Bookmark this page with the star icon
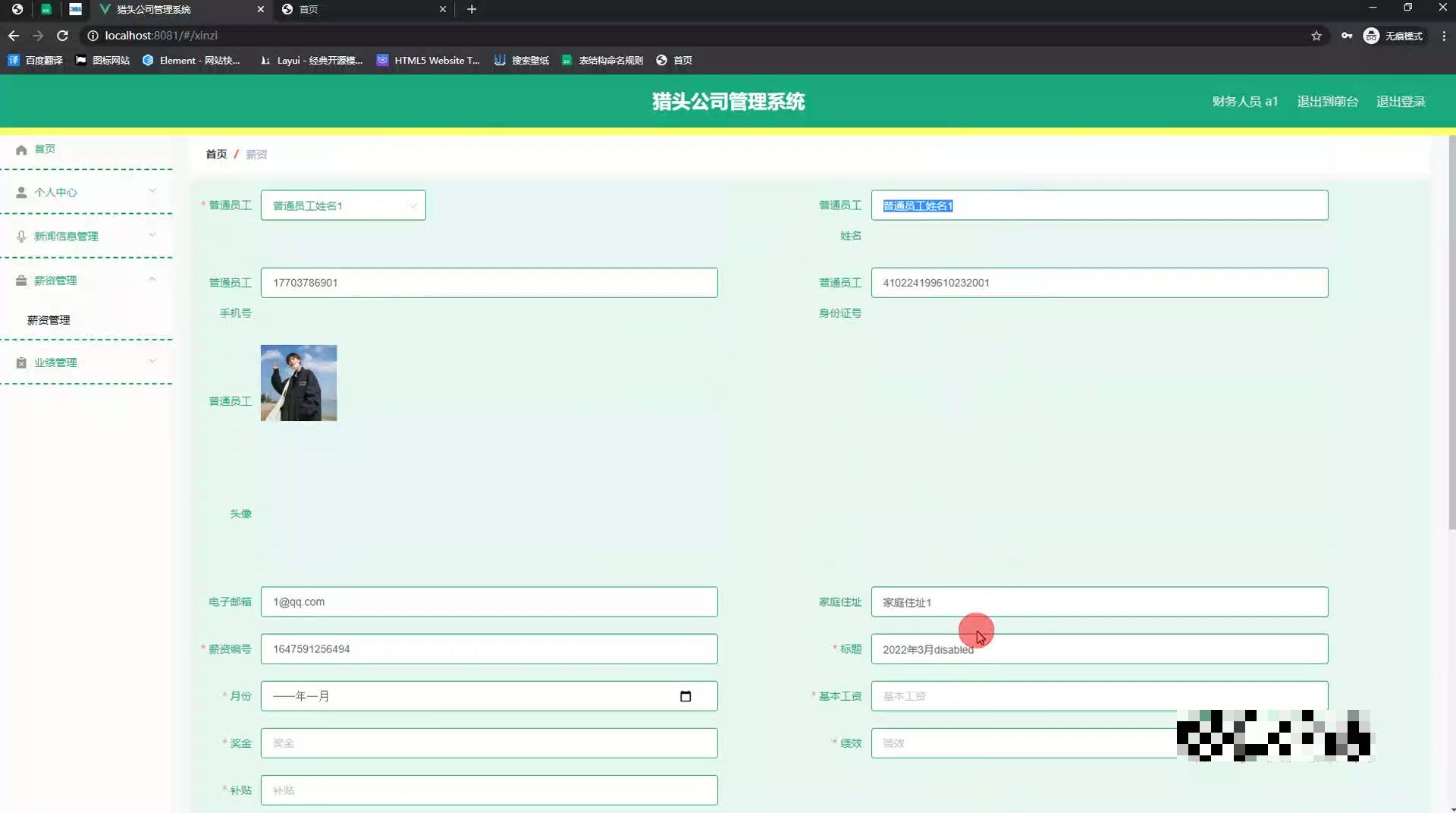This screenshot has width=1456, height=813. pyautogui.click(x=1316, y=36)
